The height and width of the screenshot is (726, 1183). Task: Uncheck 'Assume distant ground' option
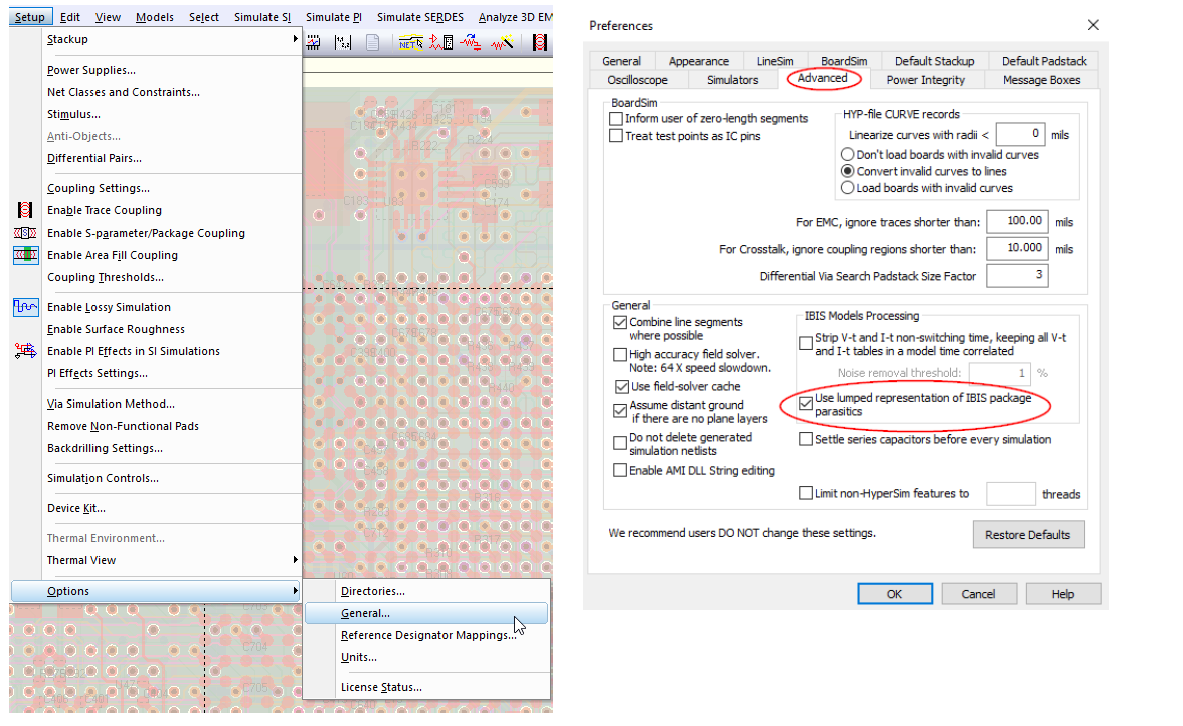pyautogui.click(x=620, y=411)
